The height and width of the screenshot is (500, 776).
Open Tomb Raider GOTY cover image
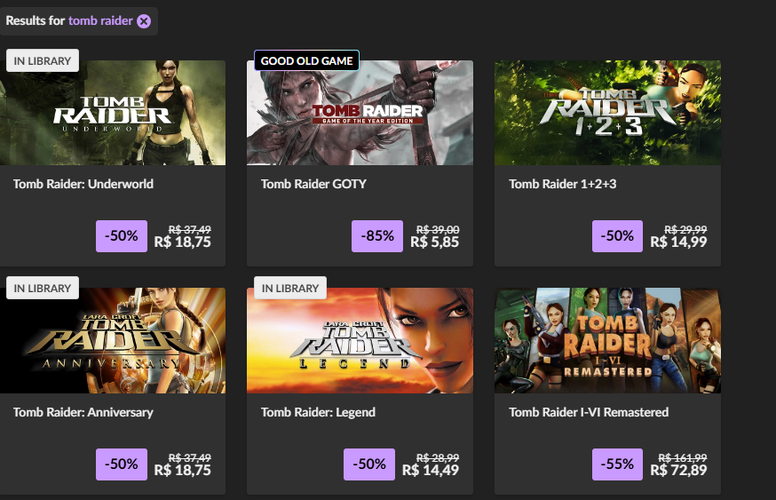click(x=360, y=112)
